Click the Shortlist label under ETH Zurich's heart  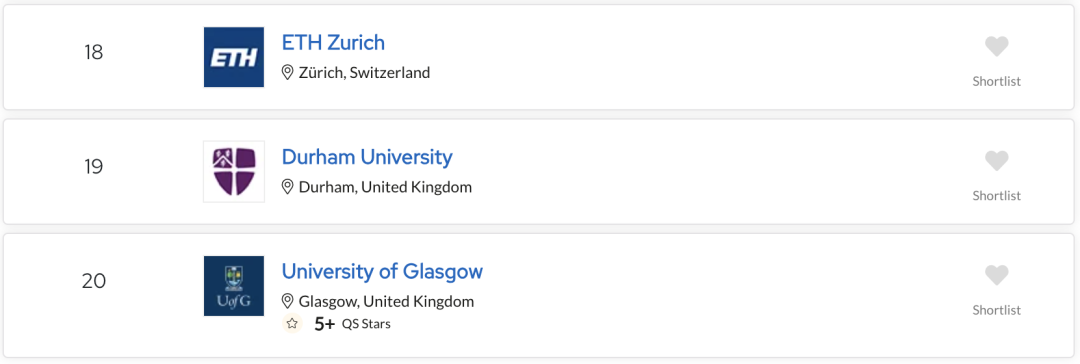[x=996, y=81]
